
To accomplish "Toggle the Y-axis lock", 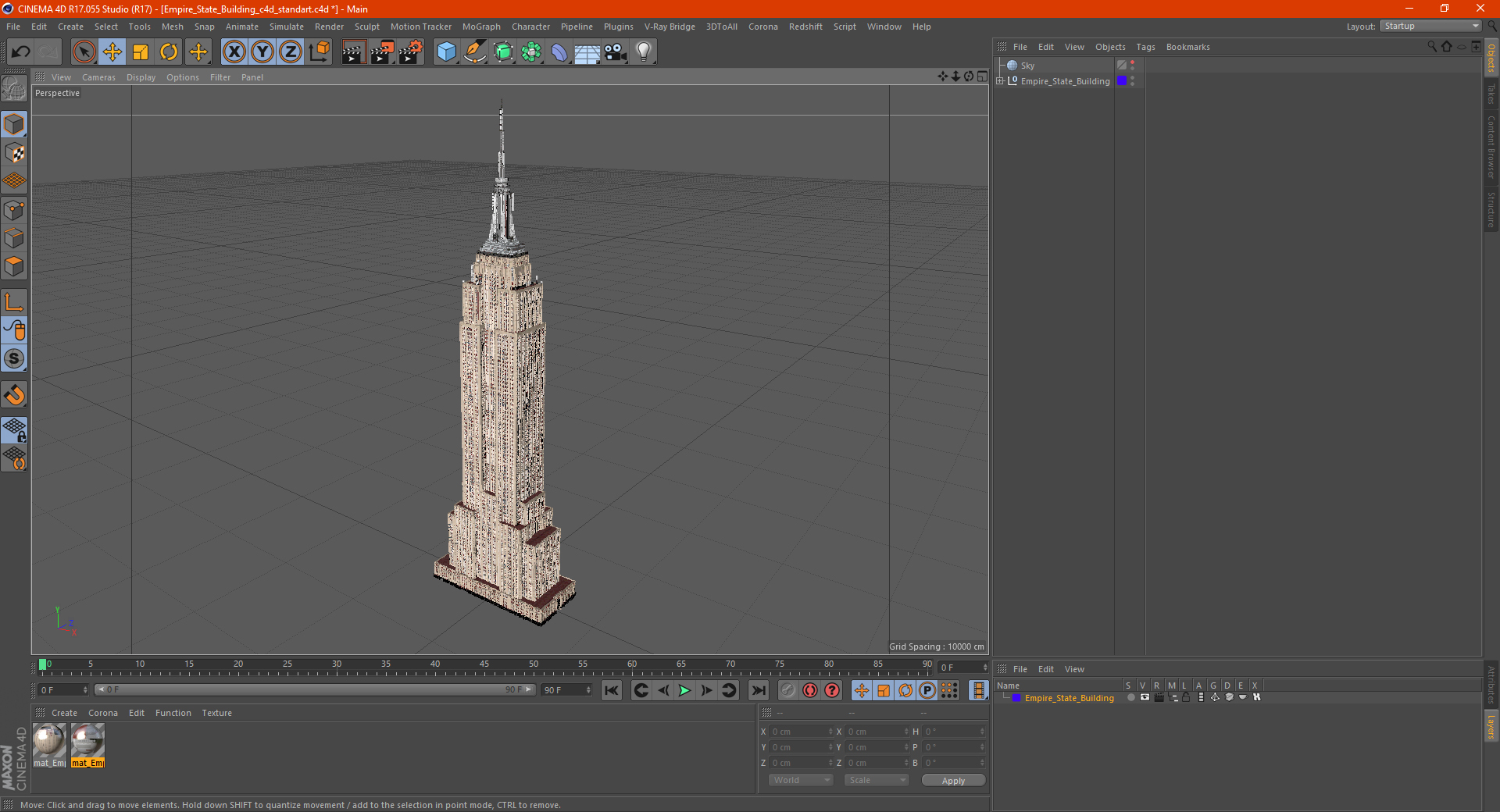I will tap(262, 52).
